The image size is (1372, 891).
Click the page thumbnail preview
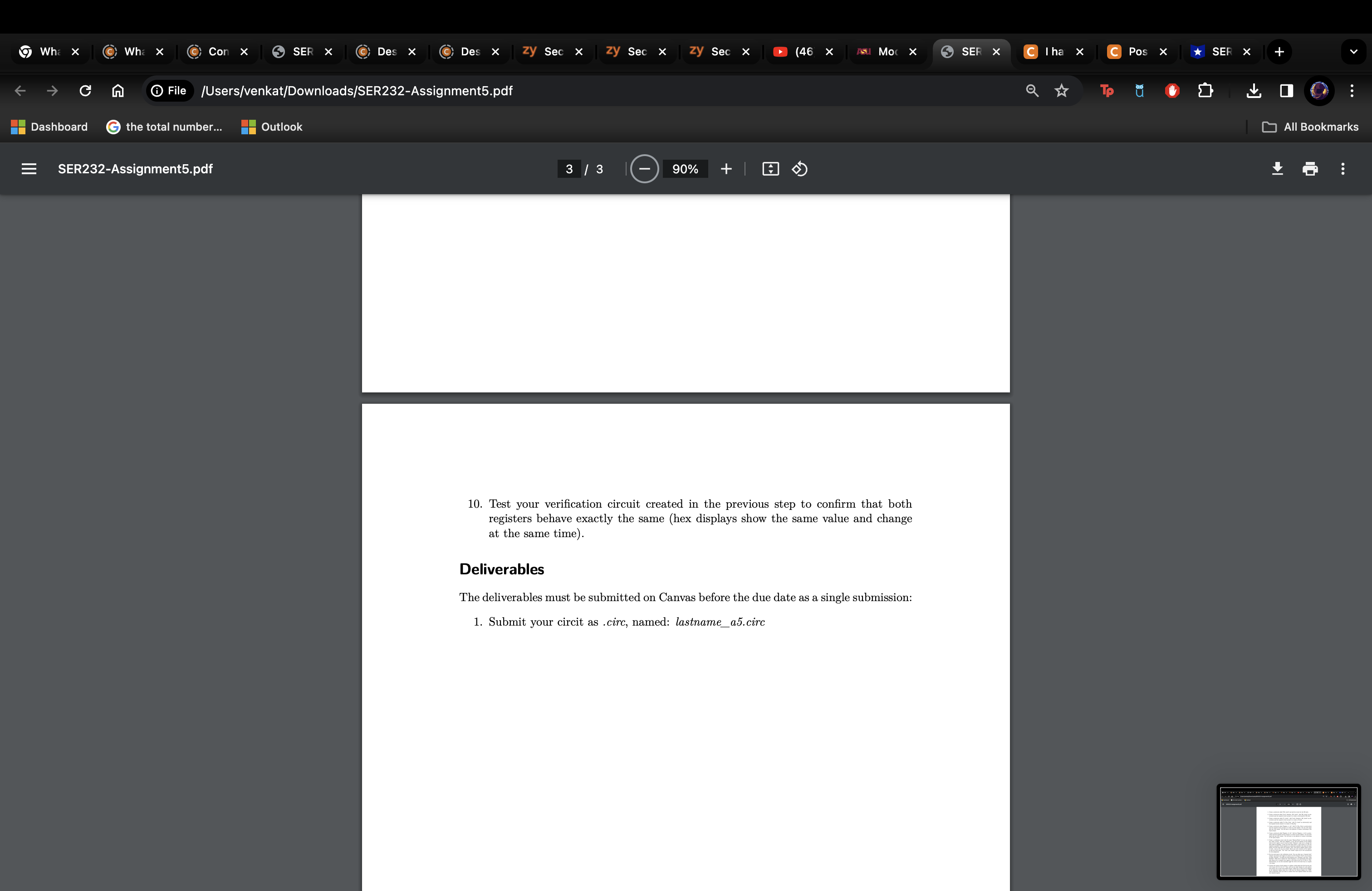[1289, 832]
